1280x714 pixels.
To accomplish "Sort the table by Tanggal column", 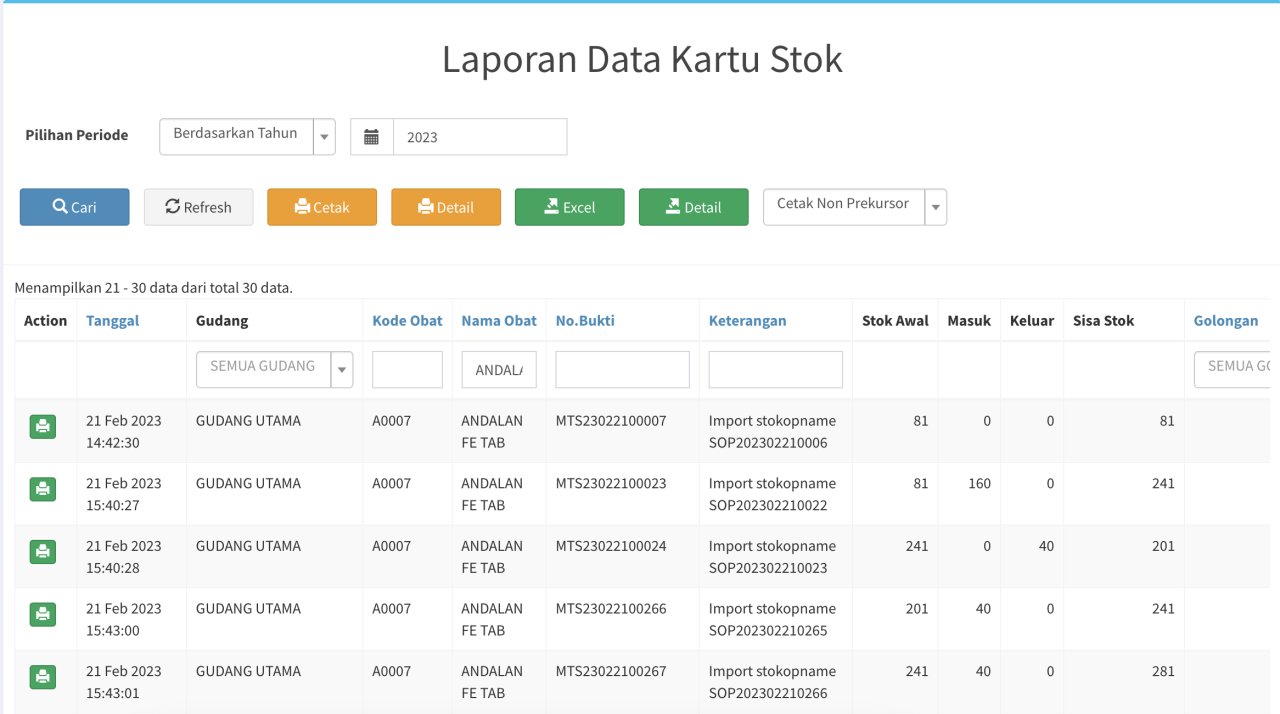I will [113, 321].
